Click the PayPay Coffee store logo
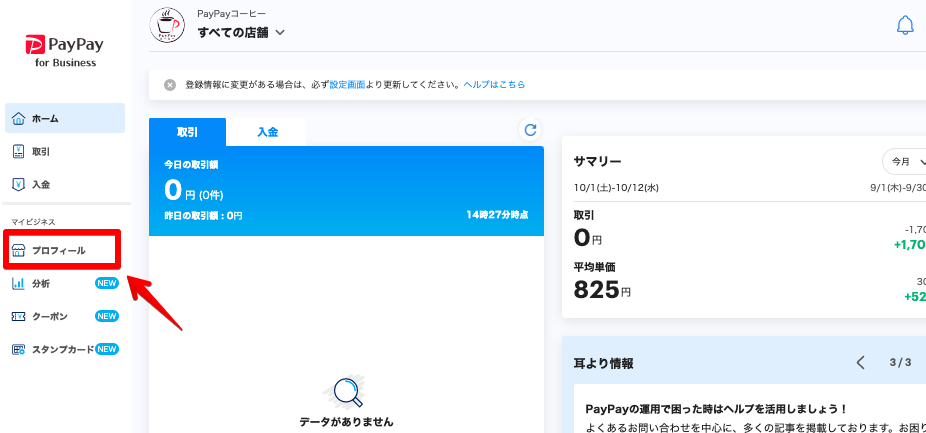 (x=168, y=25)
